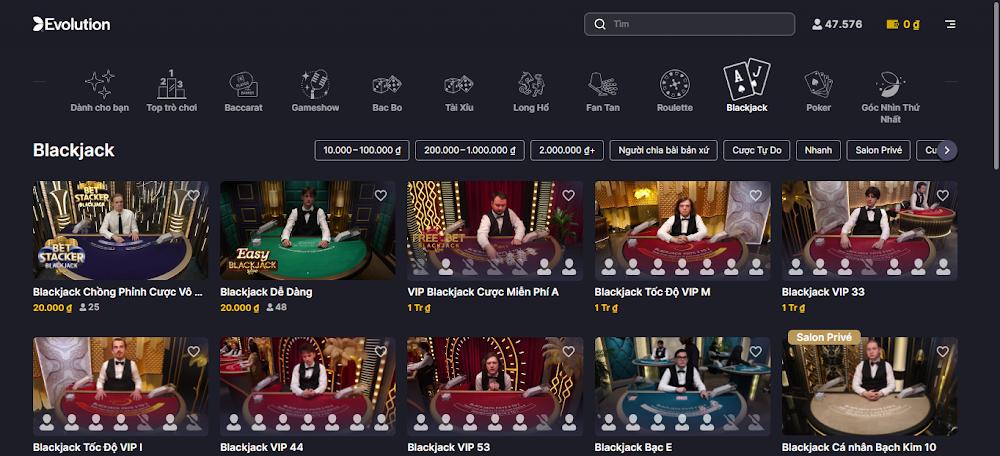The width and height of the screenshot is (1000, 456).
Task: Select the Blackjack cards icon
Action: pyautogui.click(x=747, y=79)
